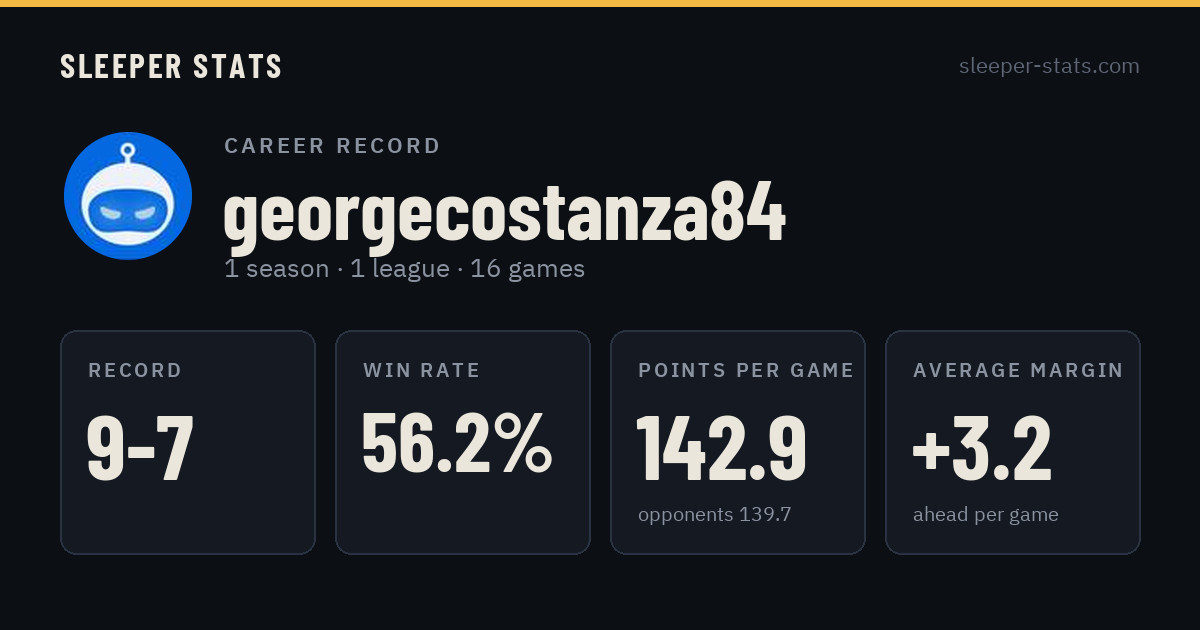Click the 142.9 points value

pyautogui.click(x=722, y=447)
